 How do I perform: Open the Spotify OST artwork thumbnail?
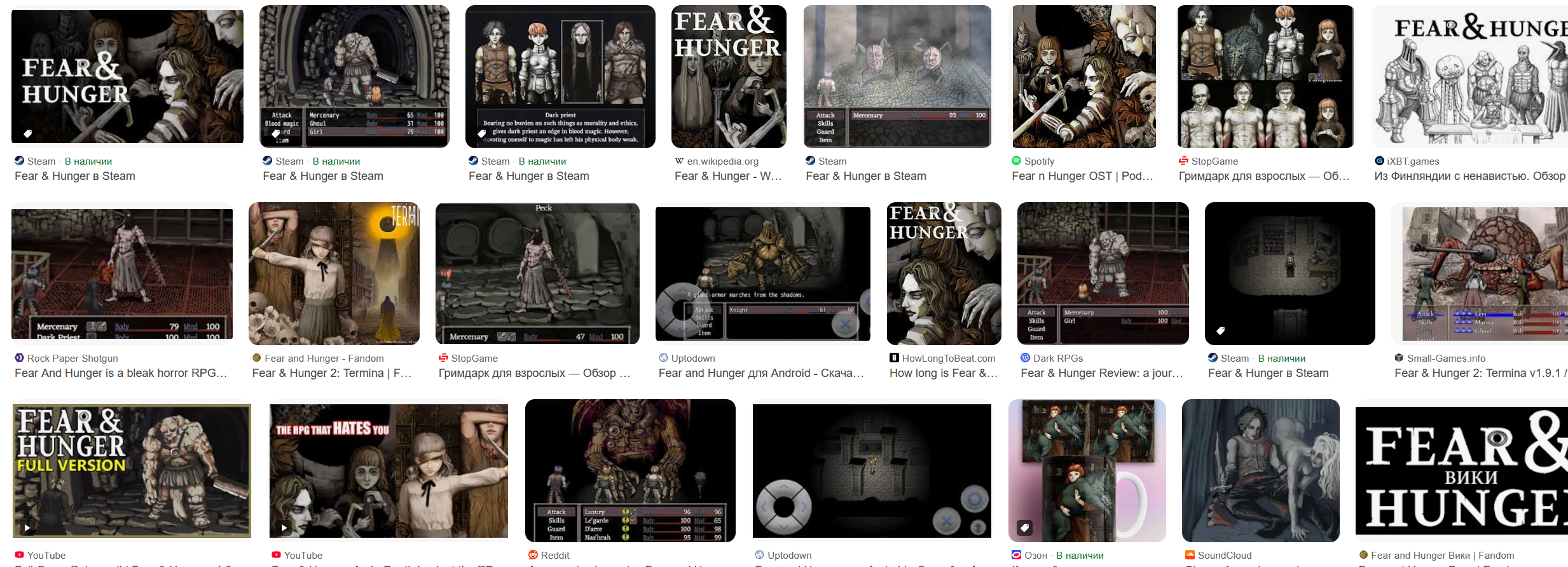click(1084, 76)
